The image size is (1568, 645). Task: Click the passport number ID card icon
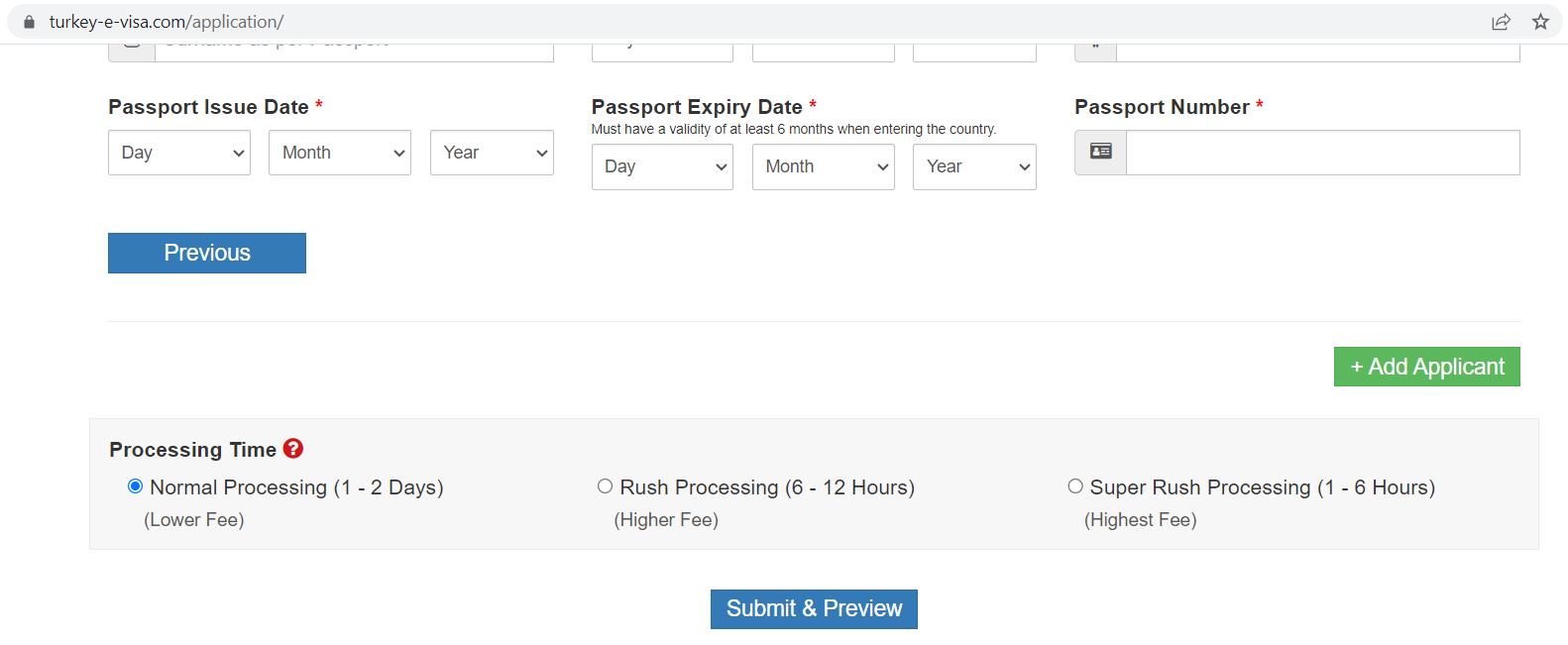point(1101,152)
